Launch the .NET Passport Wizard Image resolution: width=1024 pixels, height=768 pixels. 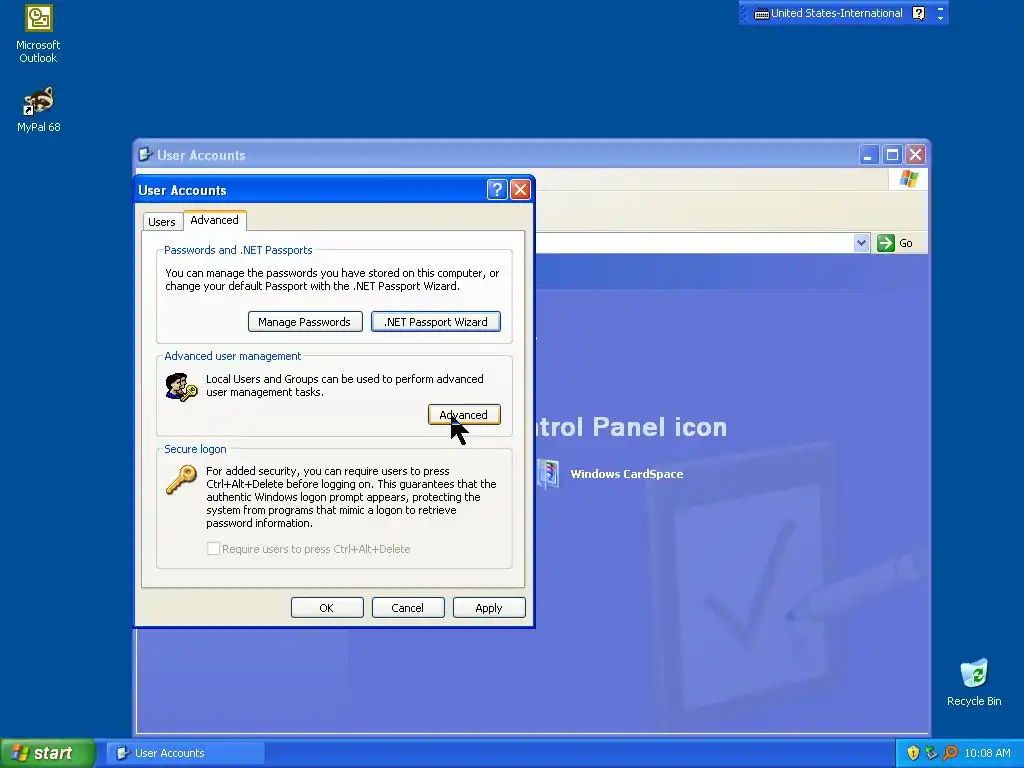(x=436, y=321)
